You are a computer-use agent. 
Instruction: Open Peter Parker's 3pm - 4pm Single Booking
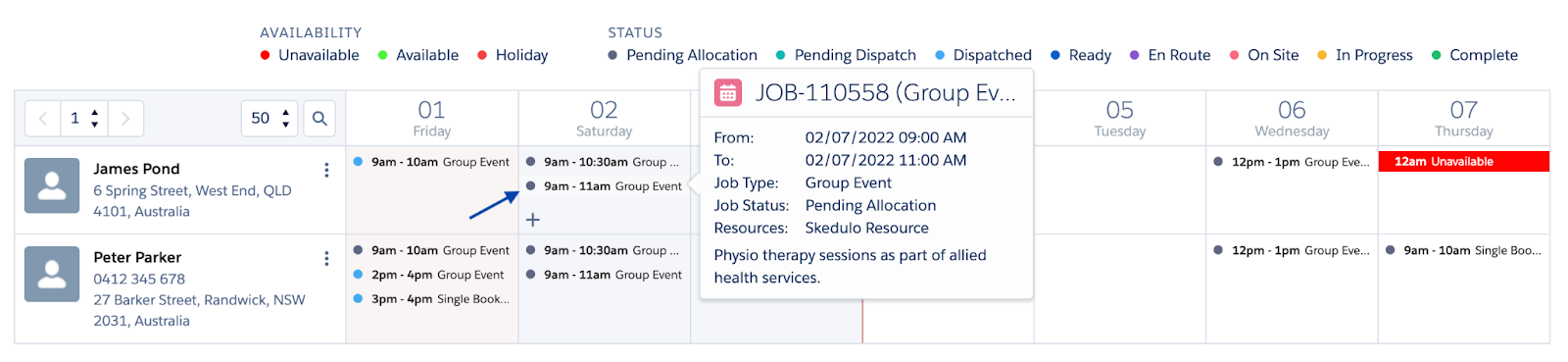click(x=431, y=299)
